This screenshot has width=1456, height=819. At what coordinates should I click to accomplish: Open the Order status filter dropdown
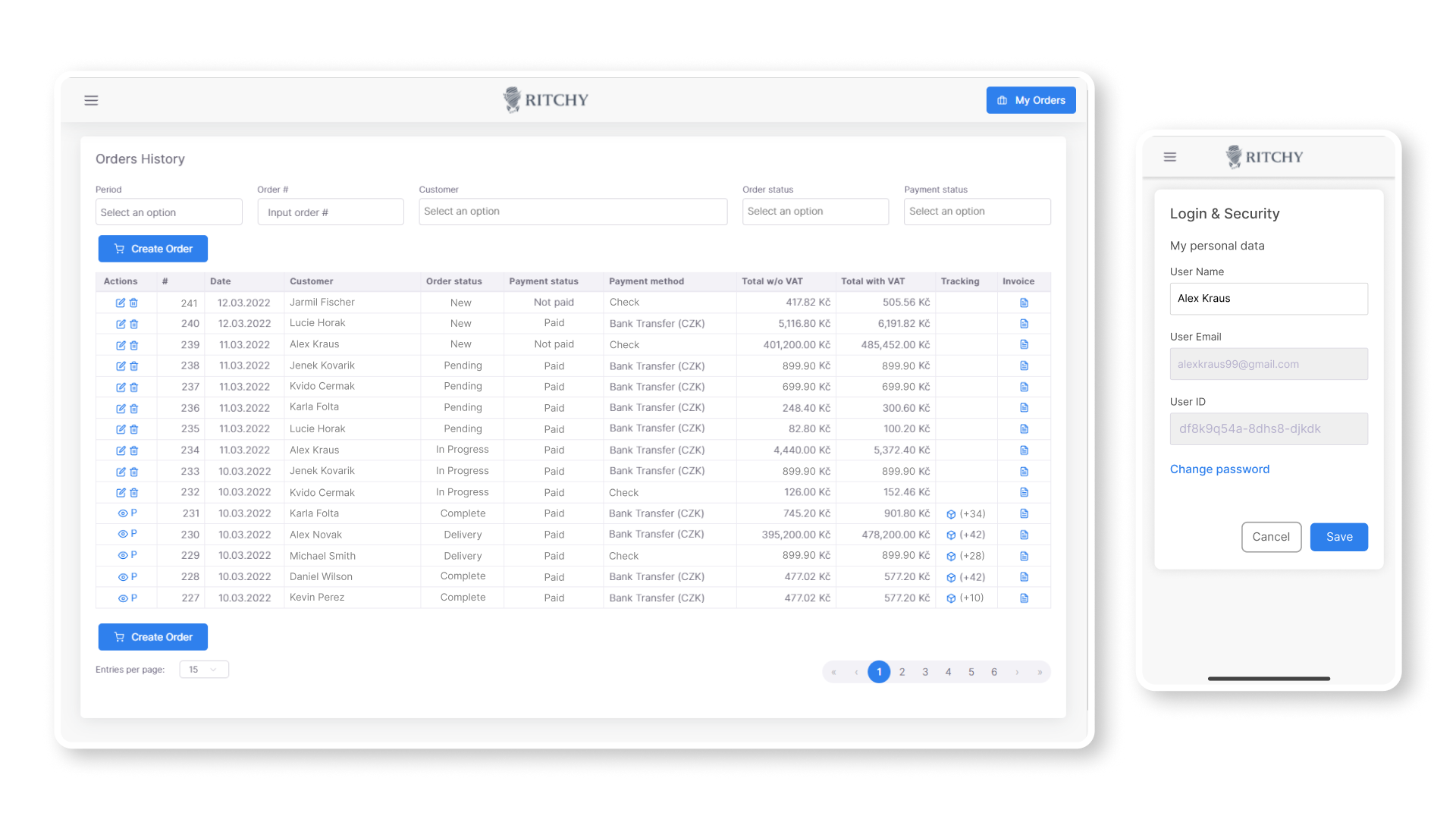tap(815, 212)
